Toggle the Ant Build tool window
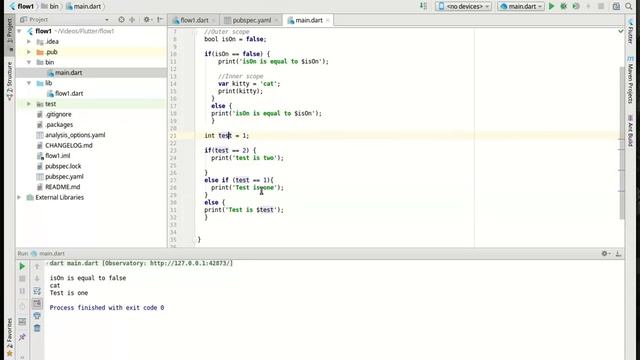 631,131
